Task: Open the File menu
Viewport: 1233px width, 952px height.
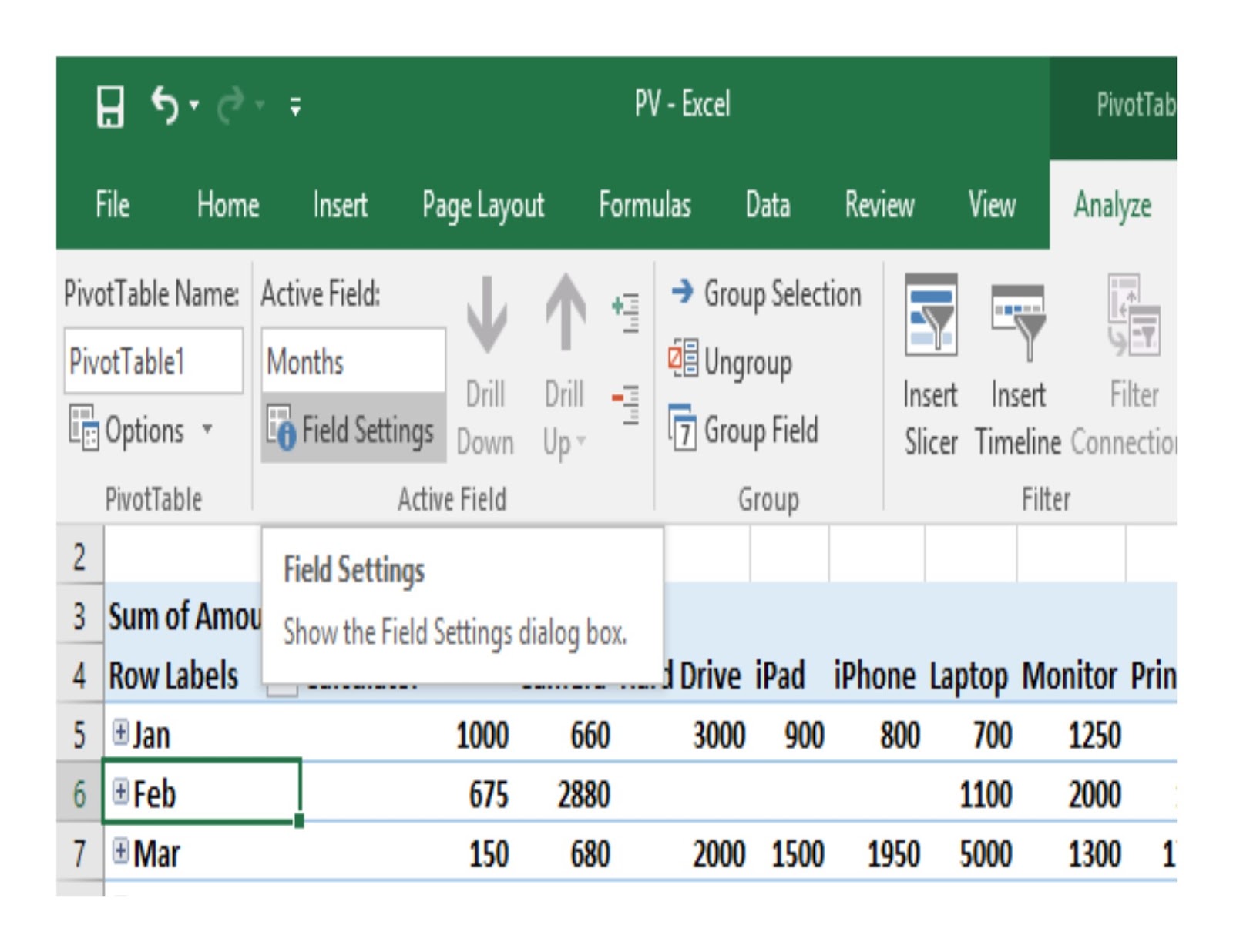Action: click(x=113, y=206)
